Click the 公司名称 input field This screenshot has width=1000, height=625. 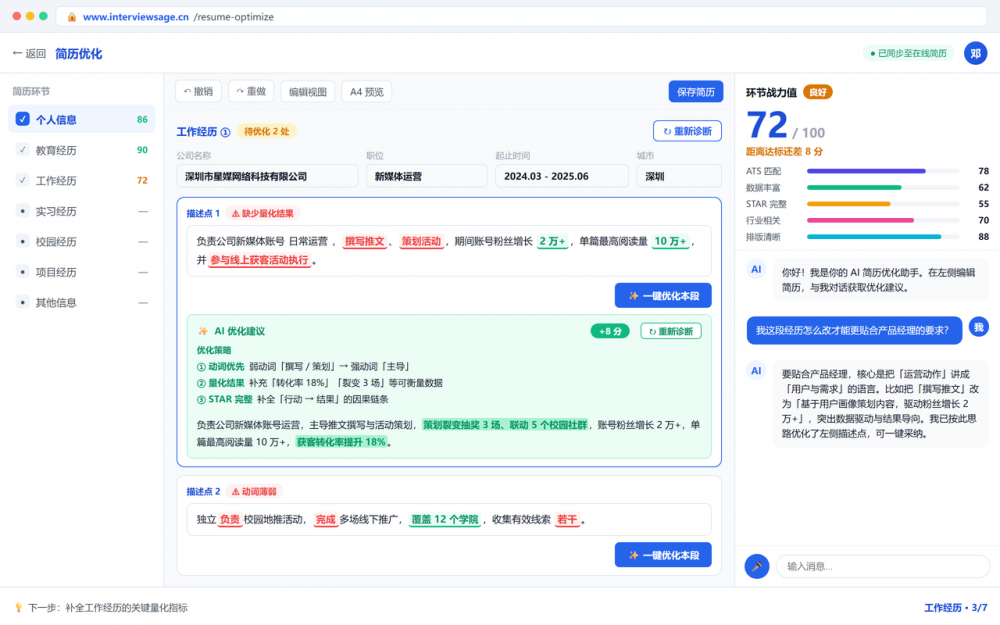[267, 176]
